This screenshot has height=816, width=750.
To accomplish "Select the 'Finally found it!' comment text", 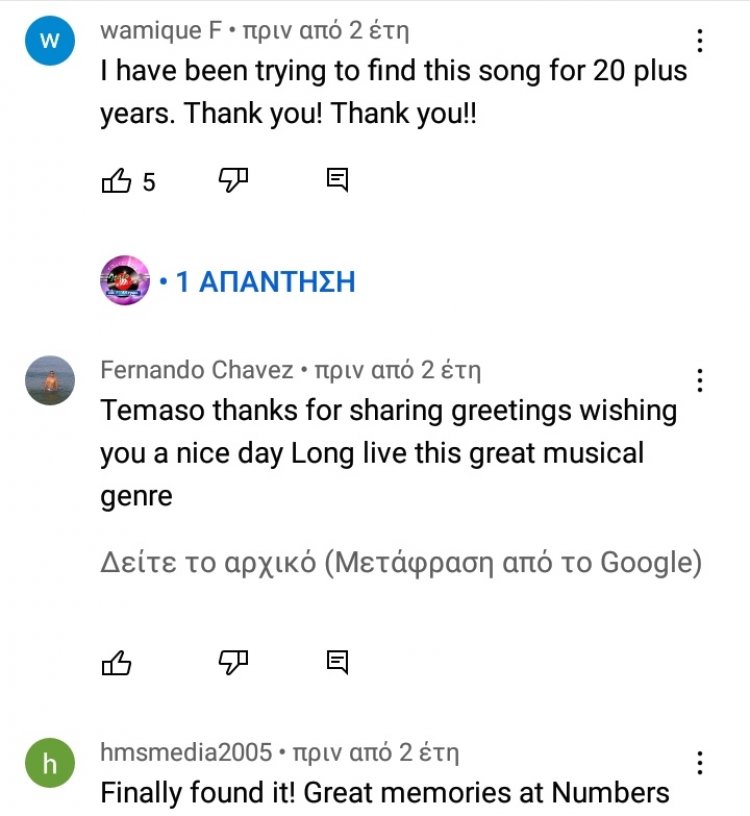I will tap(385, 793).
